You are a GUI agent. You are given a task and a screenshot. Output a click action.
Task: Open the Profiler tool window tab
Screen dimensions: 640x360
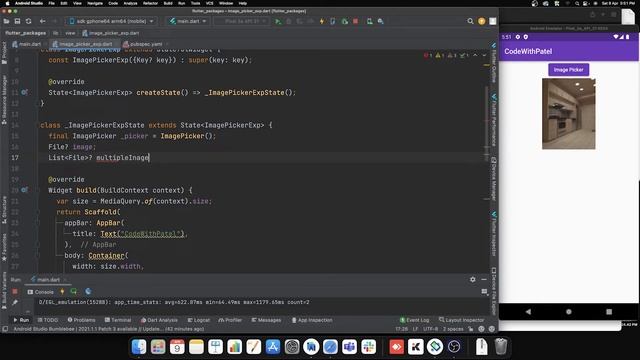click(x=230, y=320)
